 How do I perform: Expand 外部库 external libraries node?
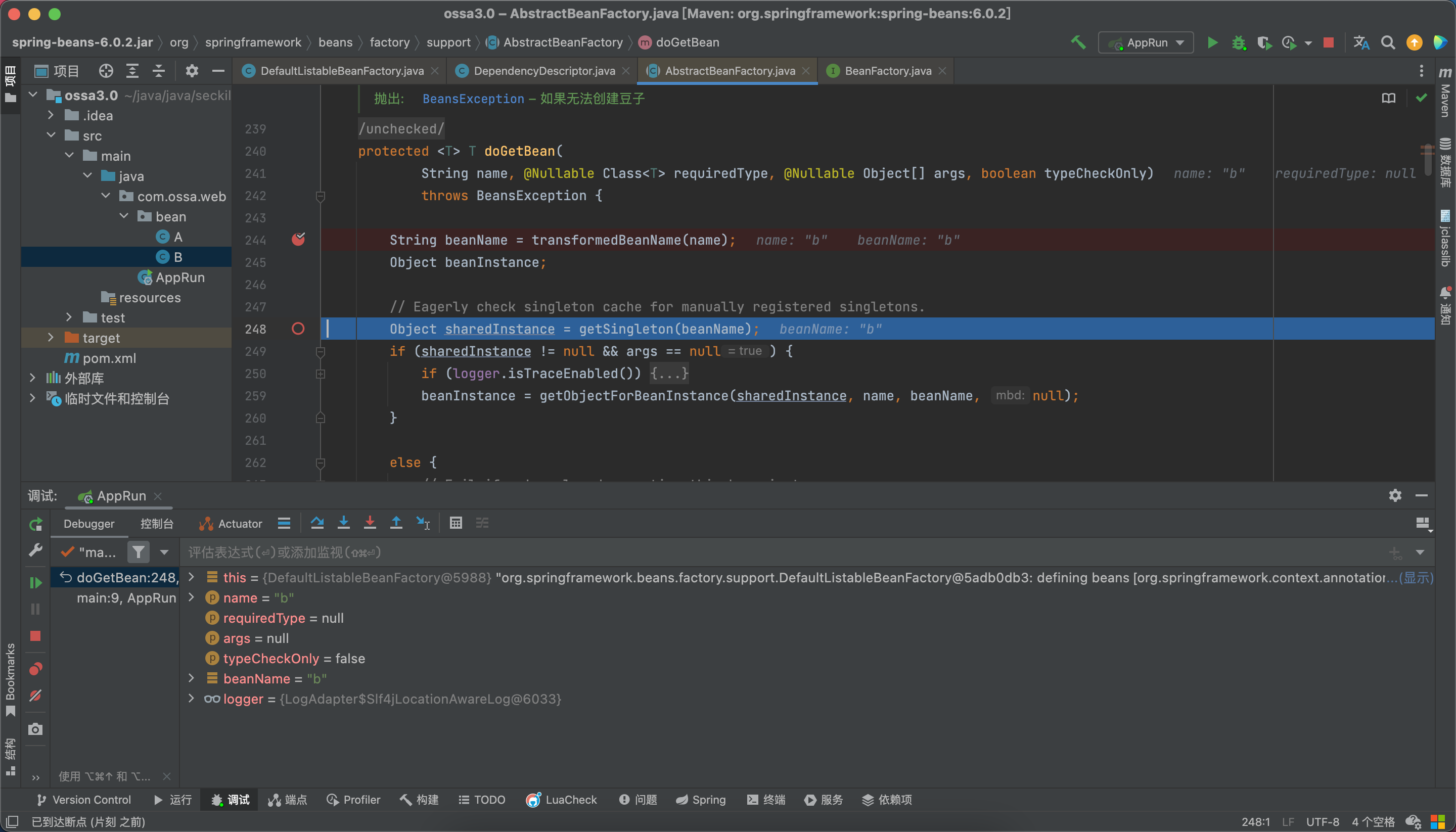[x=32, y=378]
